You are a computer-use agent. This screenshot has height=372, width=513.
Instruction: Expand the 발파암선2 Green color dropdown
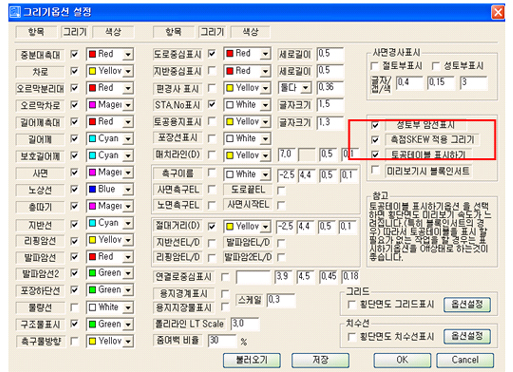[128, 273]
